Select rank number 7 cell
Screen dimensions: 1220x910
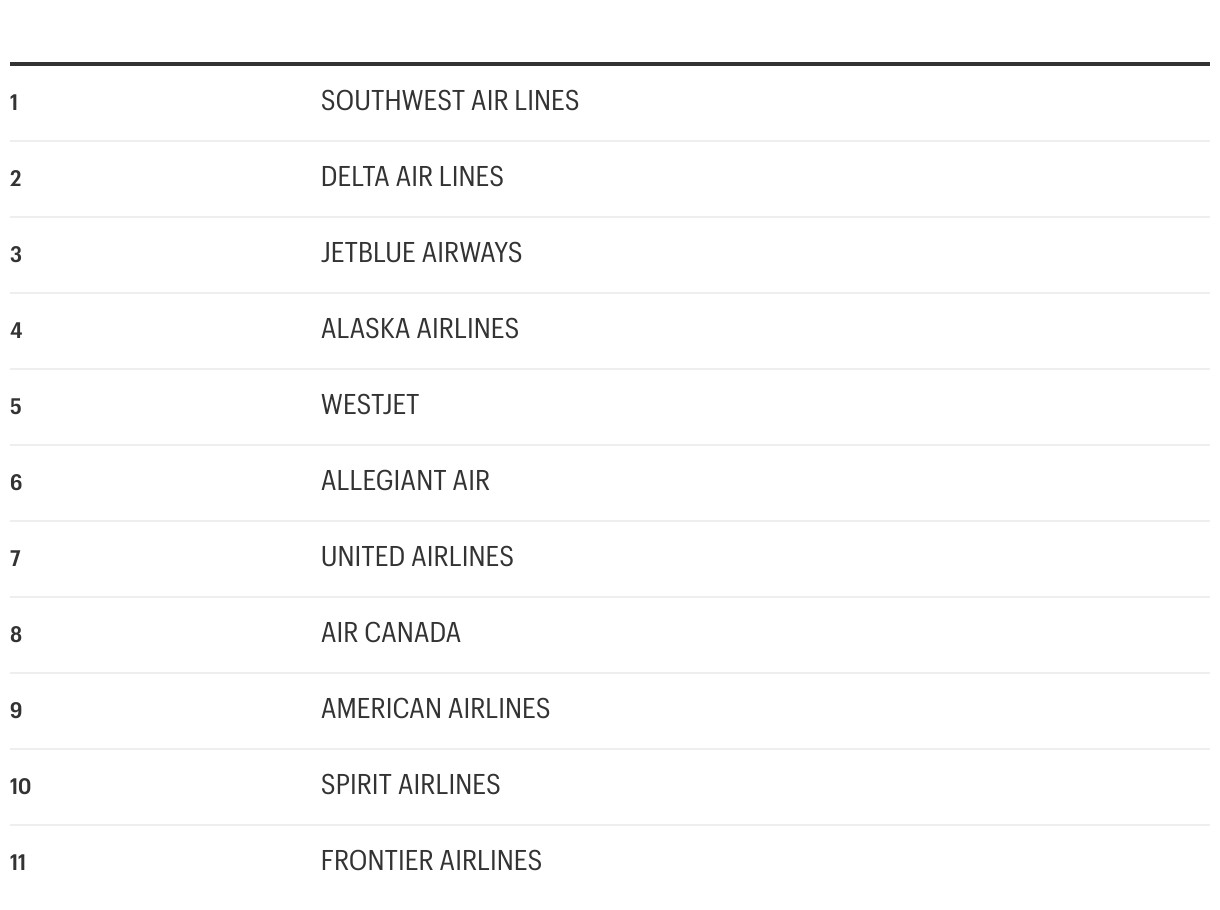pos(15,558)
